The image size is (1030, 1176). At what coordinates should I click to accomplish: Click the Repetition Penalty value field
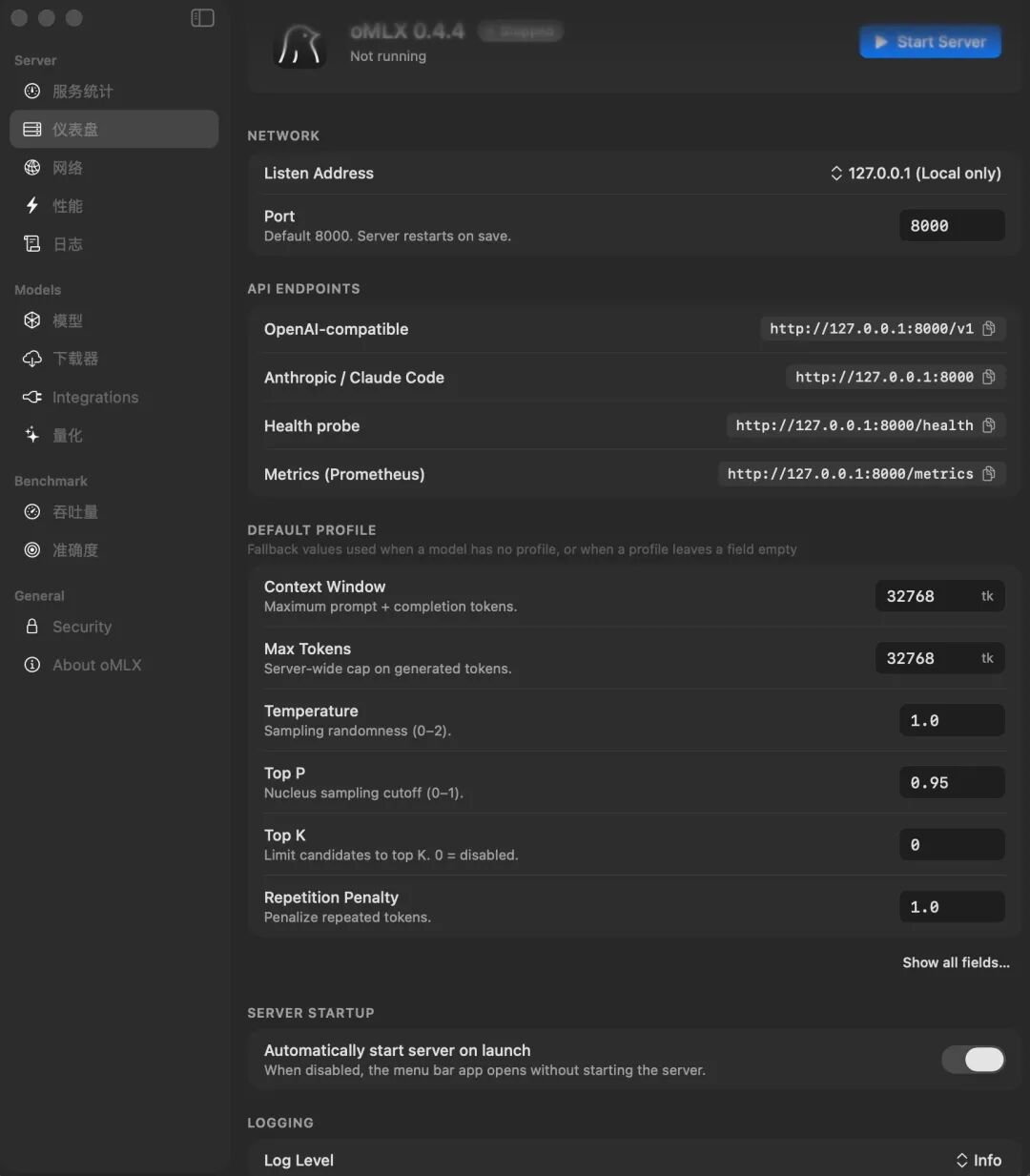(x=952, y=906)
